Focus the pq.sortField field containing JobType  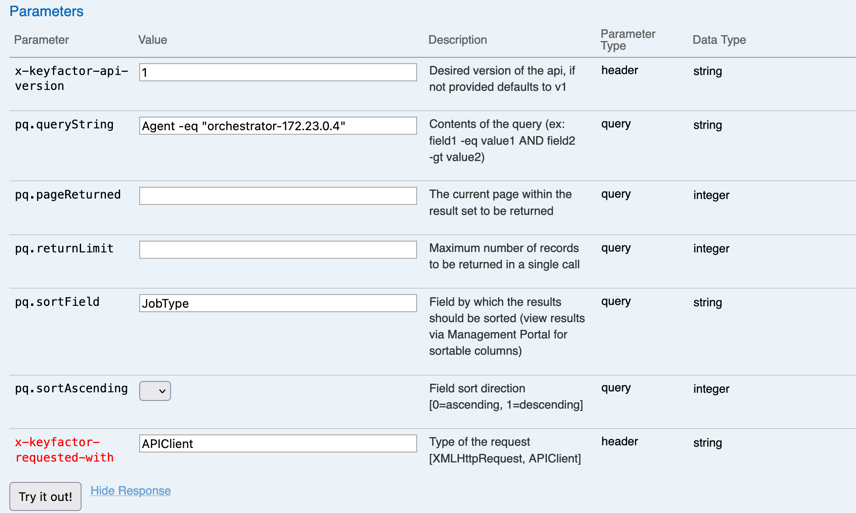(278, 303)
